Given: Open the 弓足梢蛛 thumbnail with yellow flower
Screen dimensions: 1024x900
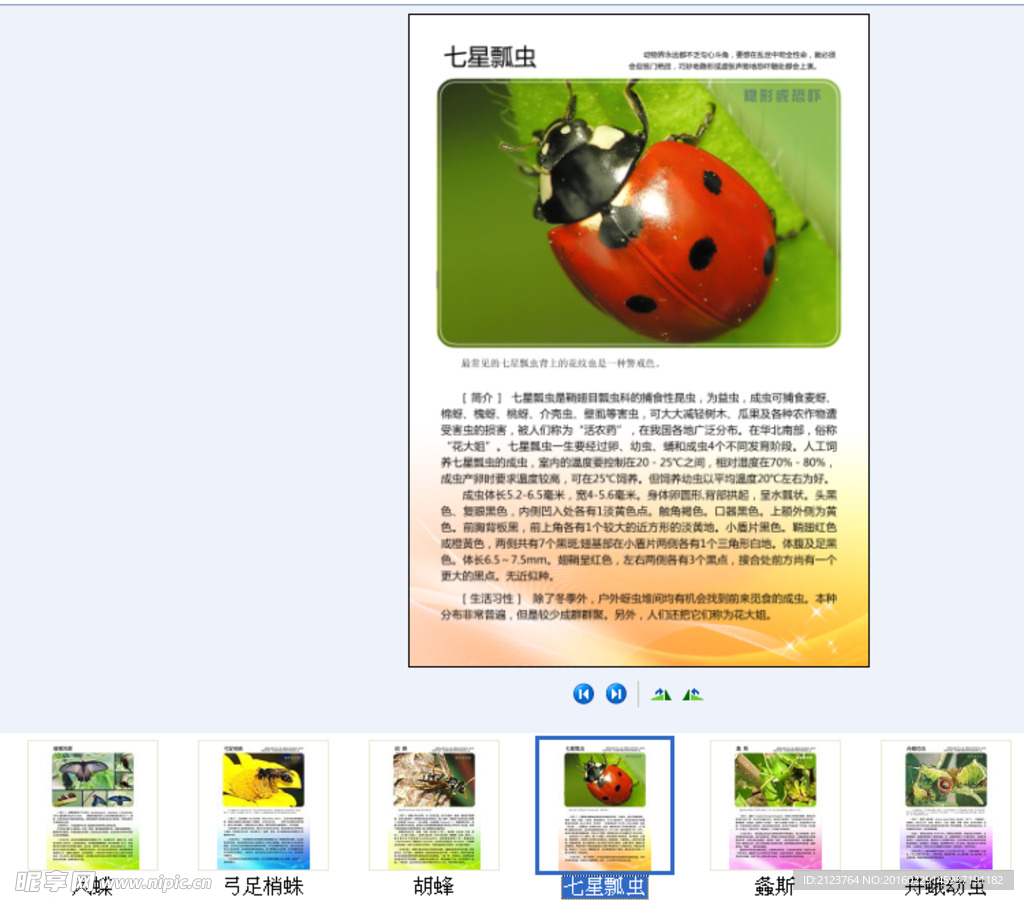Looking at the screenshot, I should click(x=263, y=806).
